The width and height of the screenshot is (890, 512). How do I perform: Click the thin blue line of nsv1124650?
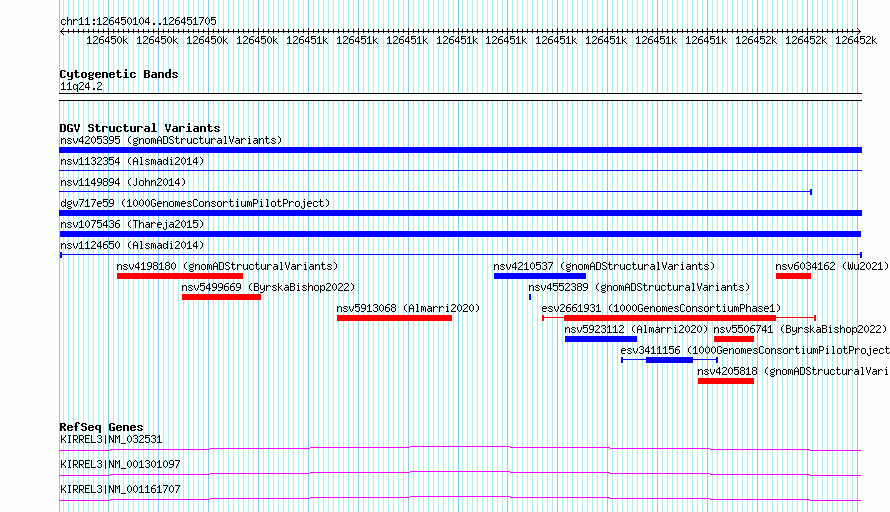point(460,255)
